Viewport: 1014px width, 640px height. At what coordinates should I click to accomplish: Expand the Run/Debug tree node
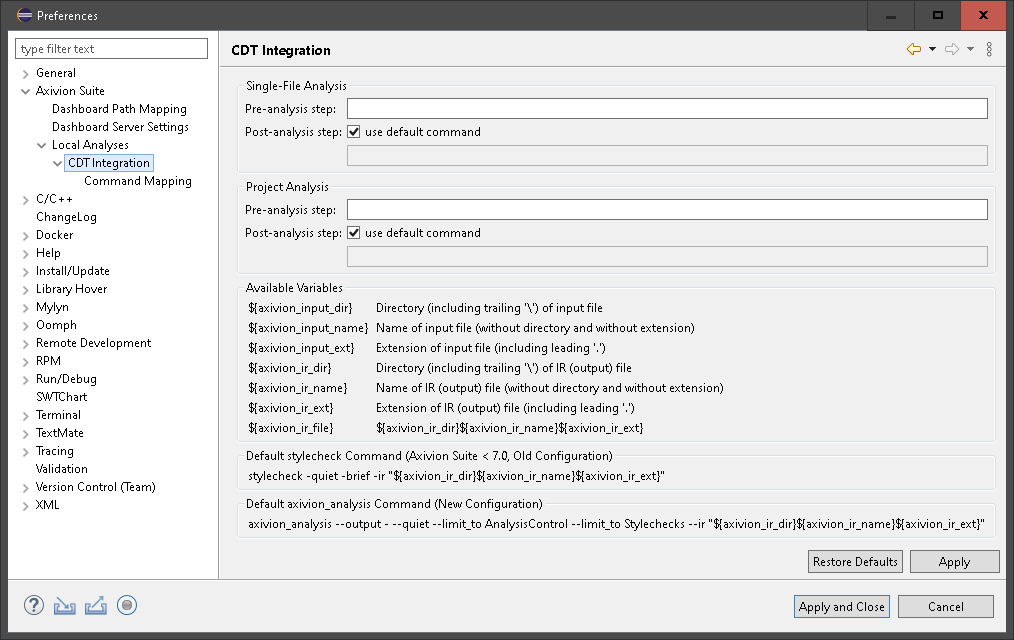26,380
